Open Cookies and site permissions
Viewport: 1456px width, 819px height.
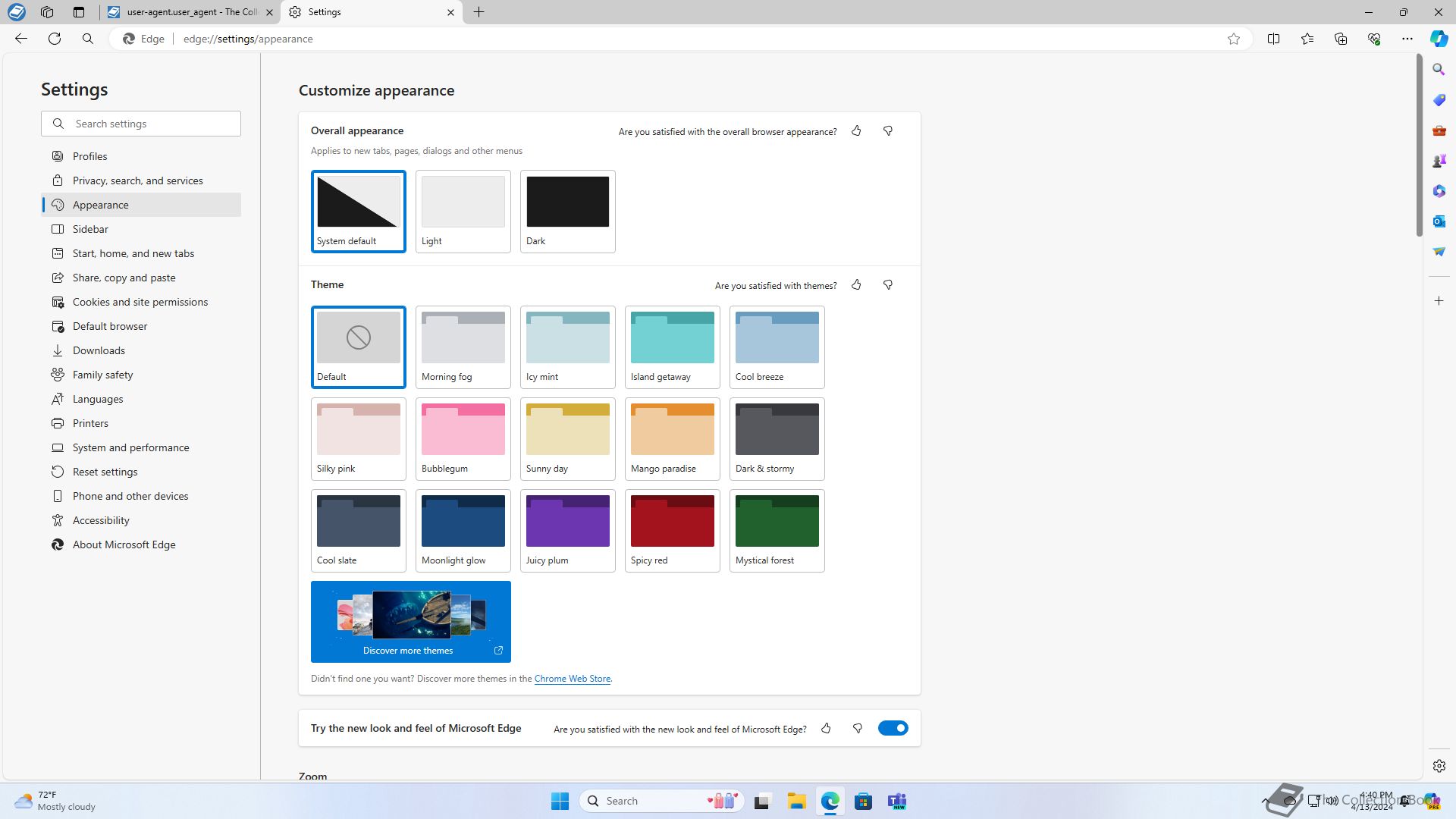[x=141, y=302]
